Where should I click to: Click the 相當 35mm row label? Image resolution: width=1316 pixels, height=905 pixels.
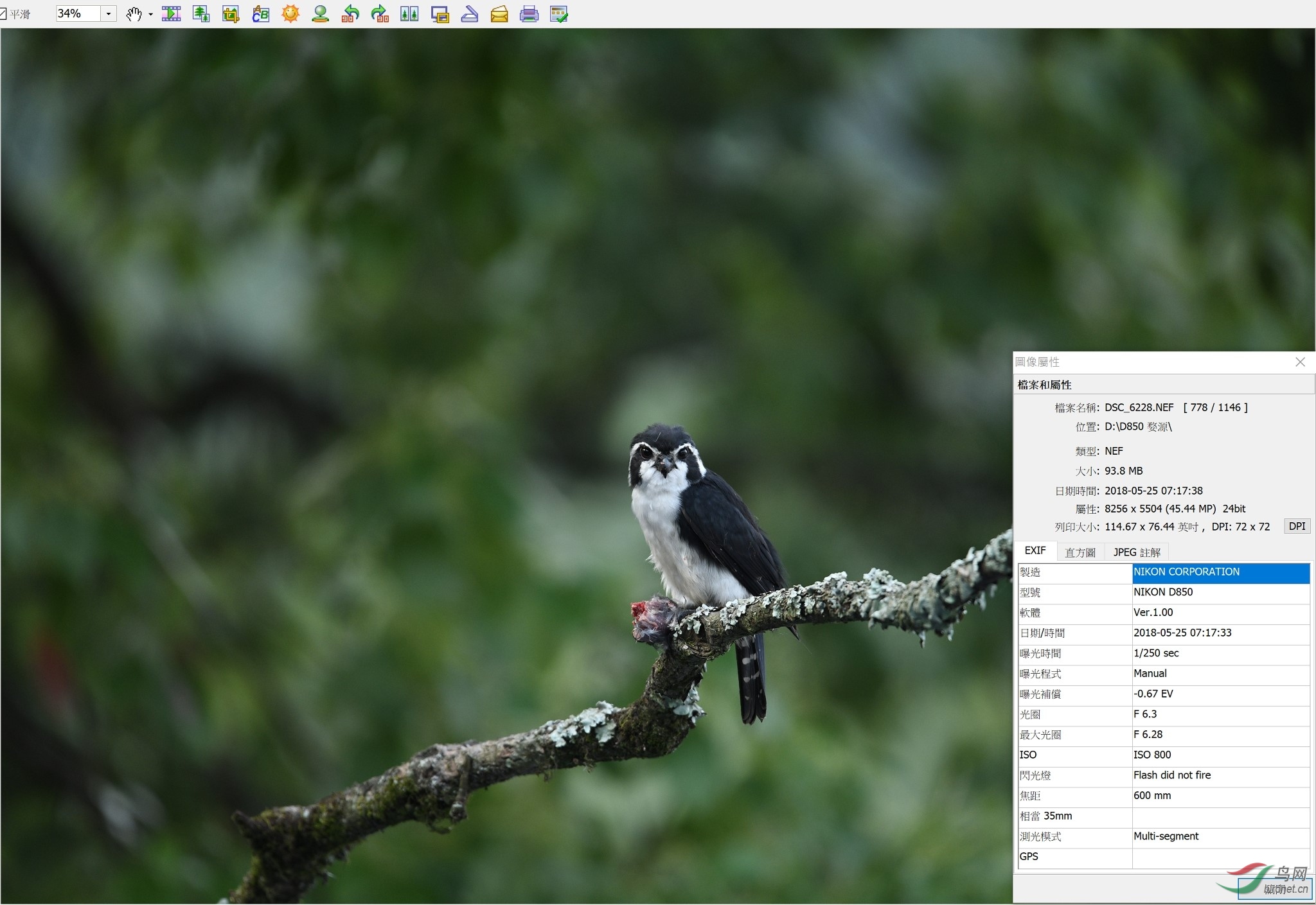click(1045, 816)
